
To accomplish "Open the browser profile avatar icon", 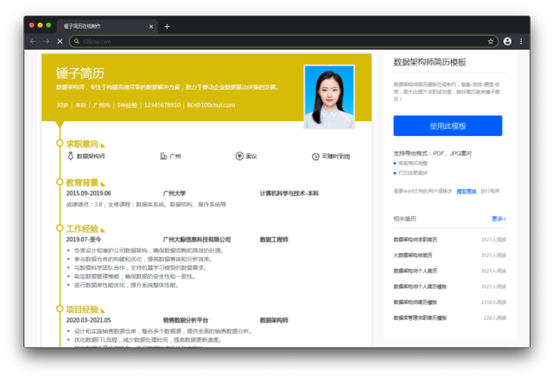I will pos(507,41).
